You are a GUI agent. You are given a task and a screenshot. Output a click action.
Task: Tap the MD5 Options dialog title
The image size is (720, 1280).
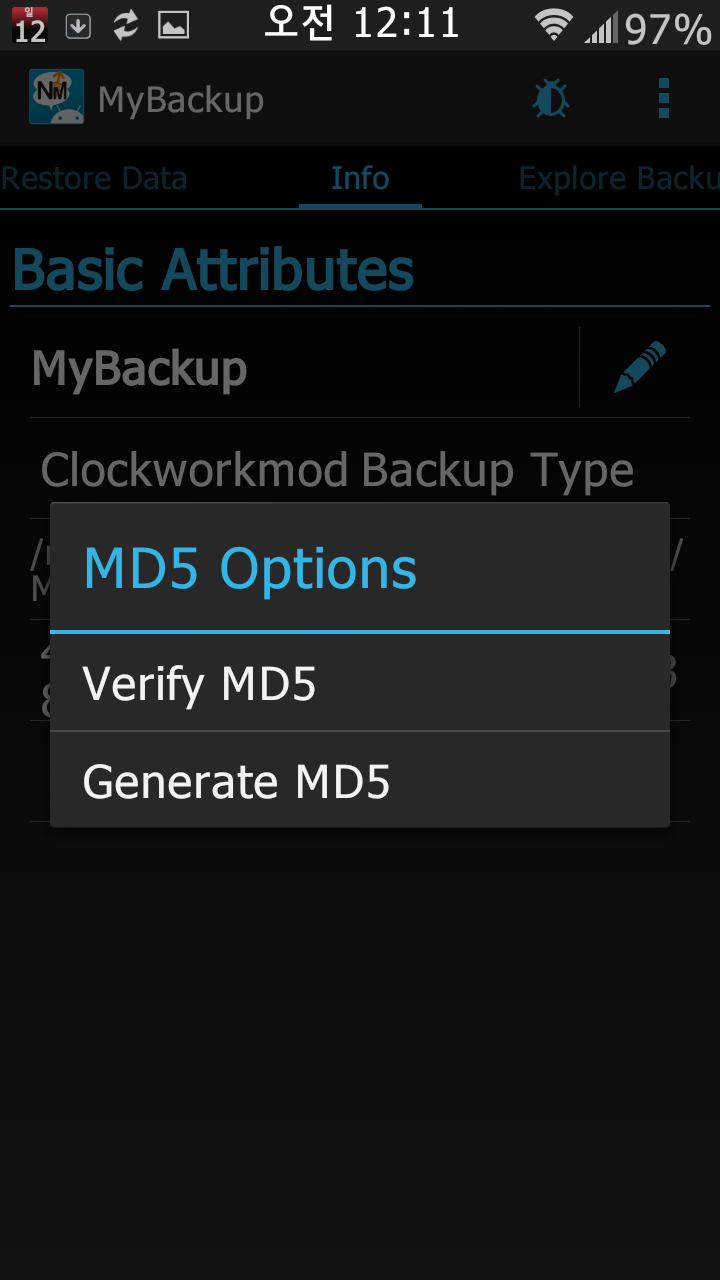(250, 568)
